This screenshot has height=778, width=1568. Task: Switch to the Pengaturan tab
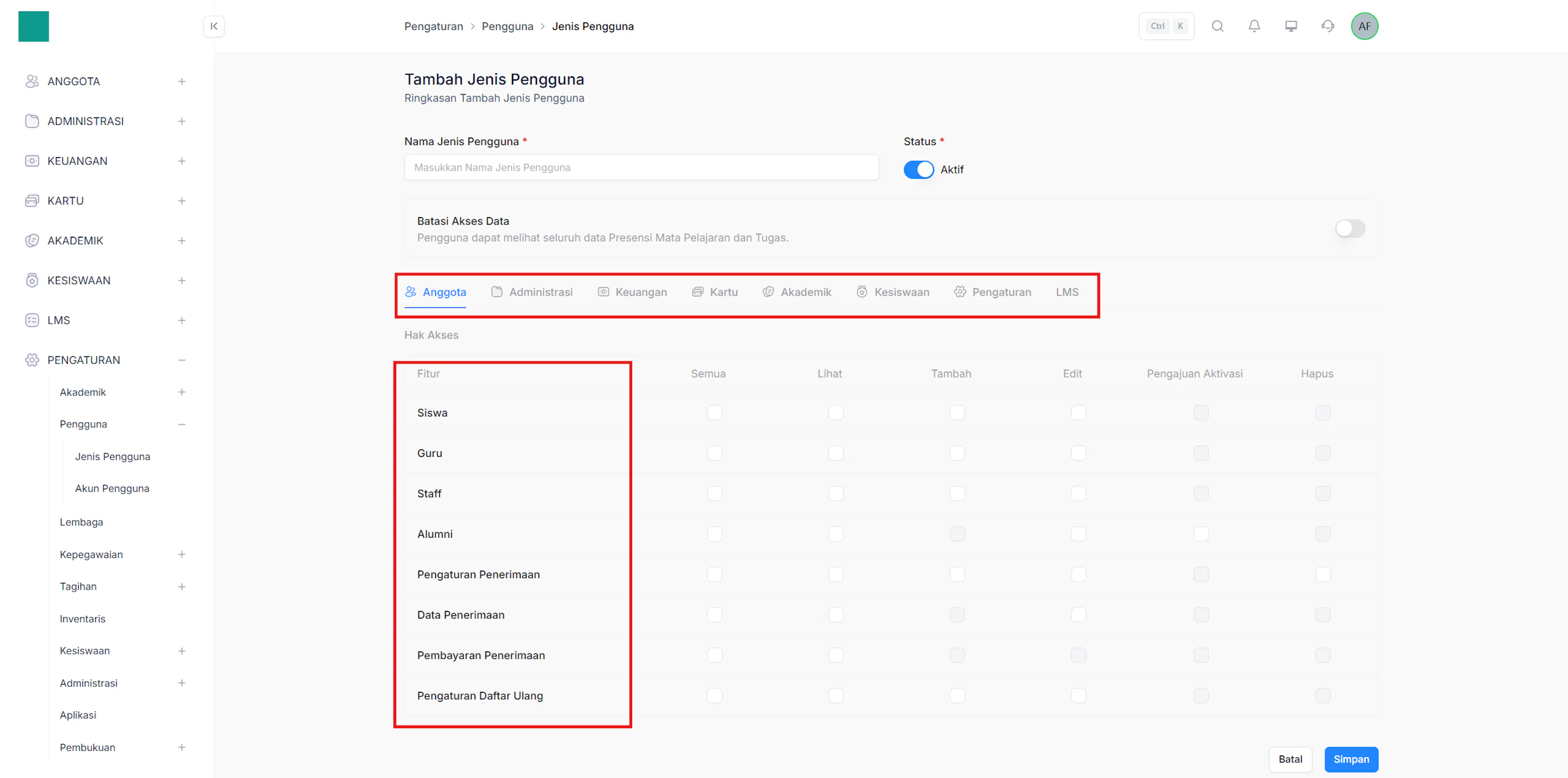click(x=993, y=292)
